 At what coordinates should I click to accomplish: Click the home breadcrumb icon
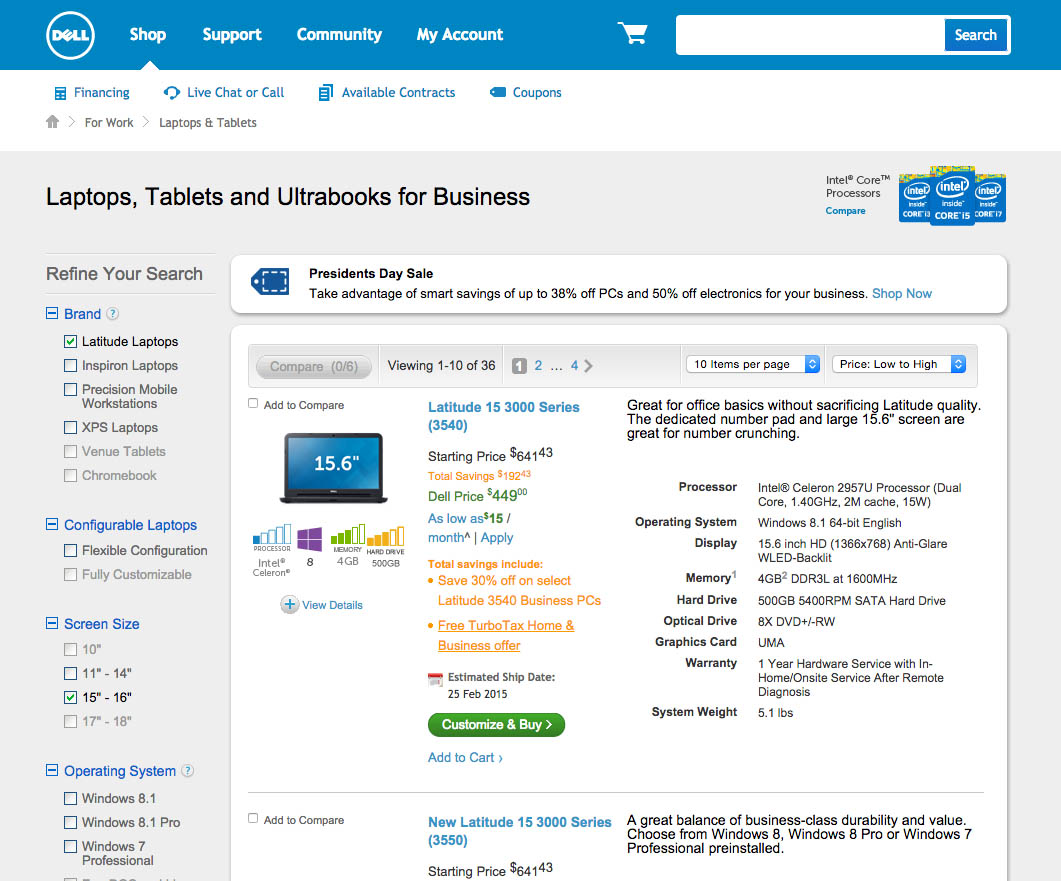[x=53, y=122]
